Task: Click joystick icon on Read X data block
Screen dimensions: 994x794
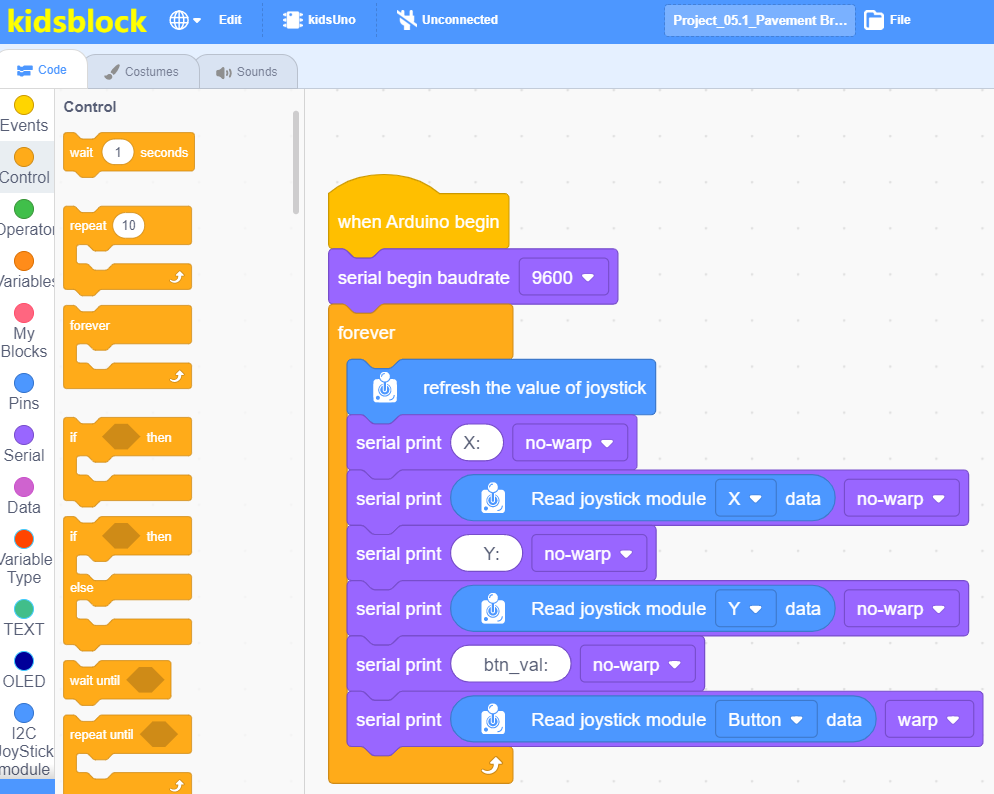Action: 493,498
